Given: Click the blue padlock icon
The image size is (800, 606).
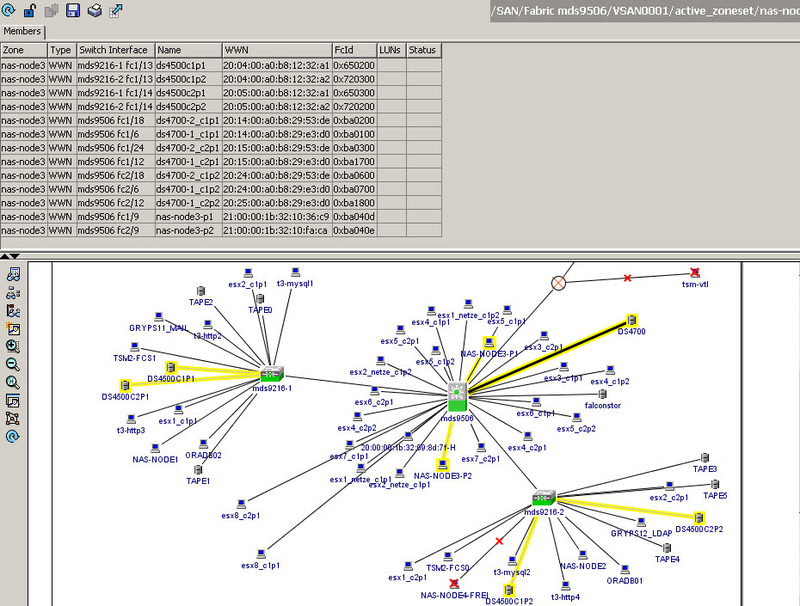Looking at the screenshot, I should tap(29, 11).
